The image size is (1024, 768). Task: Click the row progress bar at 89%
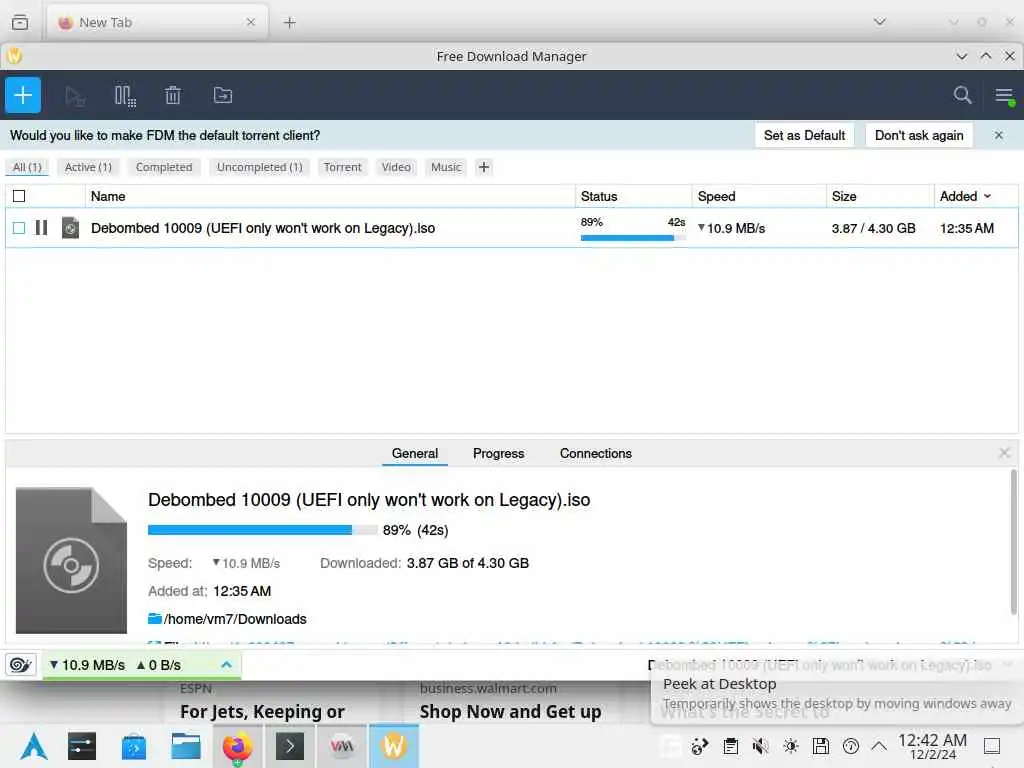633,238
